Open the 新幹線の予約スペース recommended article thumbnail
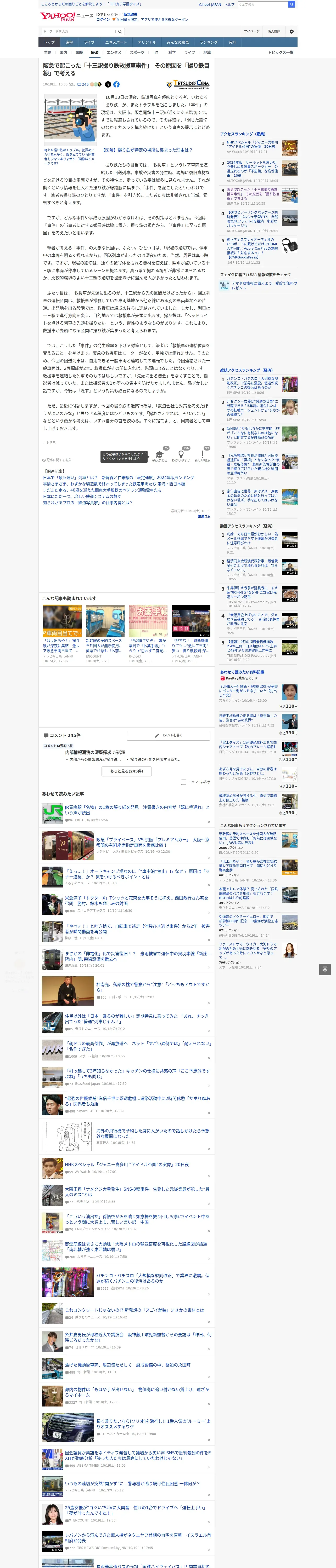Screen dimensions: 336x1568 (105, 621)
